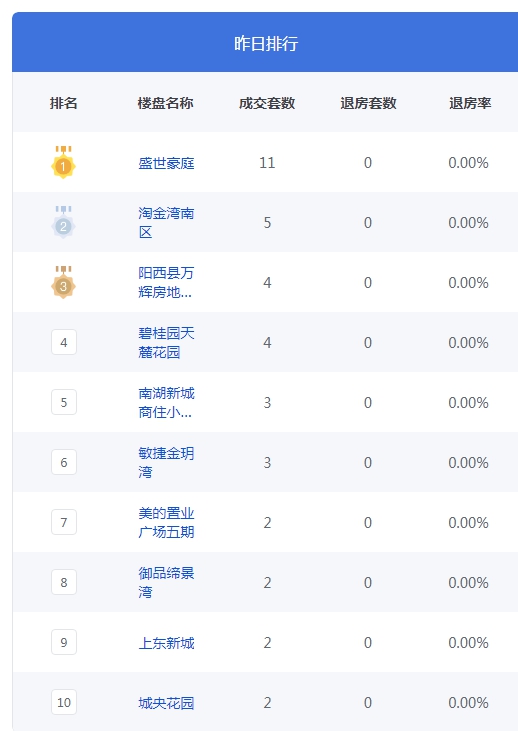Click the rank 7 number badge
518x731 pixels.
pyautogui.click(x=64, y=522)
